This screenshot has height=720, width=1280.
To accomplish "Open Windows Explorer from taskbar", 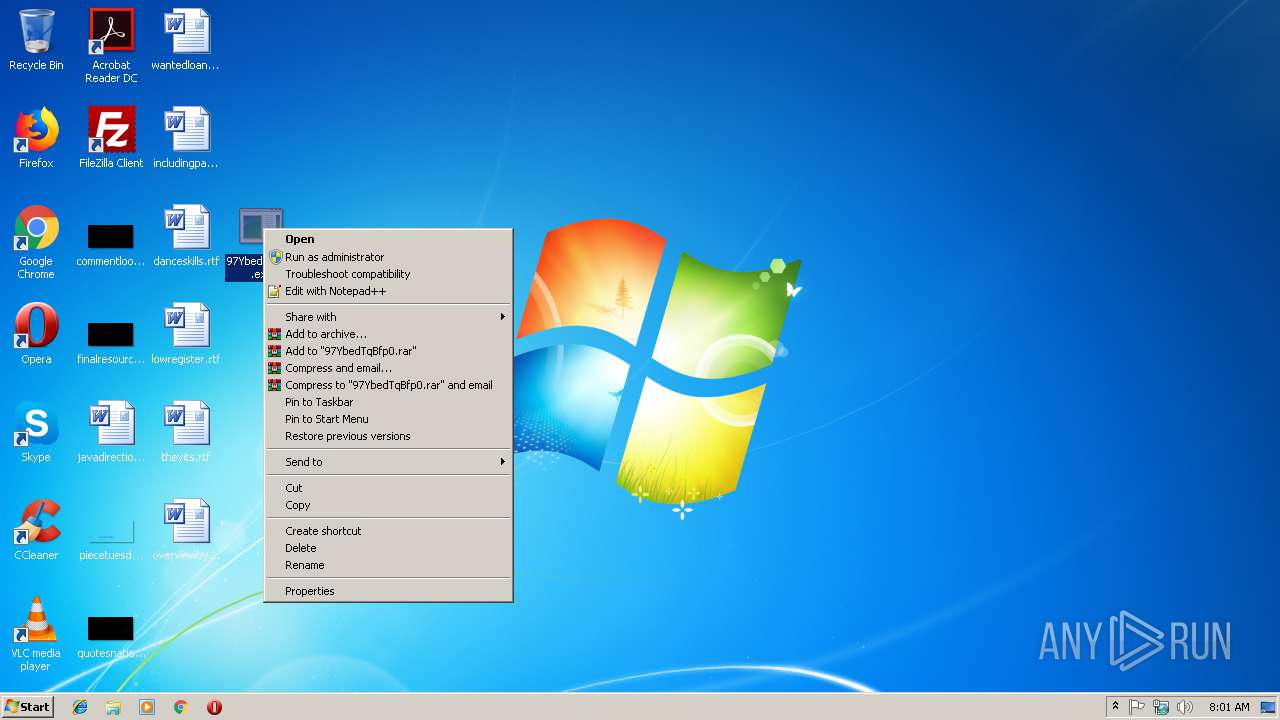I will pyautogui.click(x=113, y=707).
